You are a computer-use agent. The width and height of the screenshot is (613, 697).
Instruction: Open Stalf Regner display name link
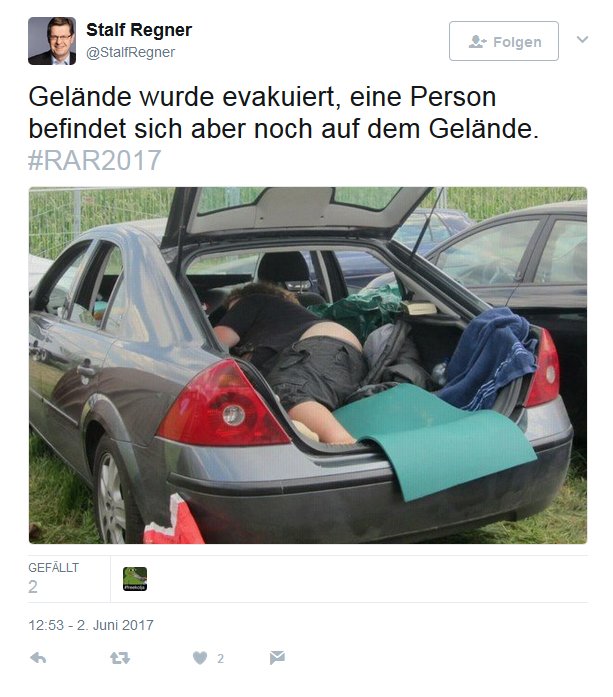point(139,30)
